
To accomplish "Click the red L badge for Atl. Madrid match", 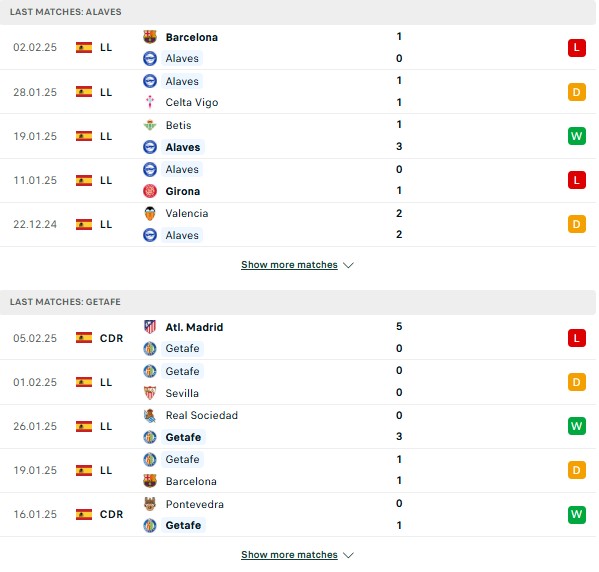I will [576, 338].
